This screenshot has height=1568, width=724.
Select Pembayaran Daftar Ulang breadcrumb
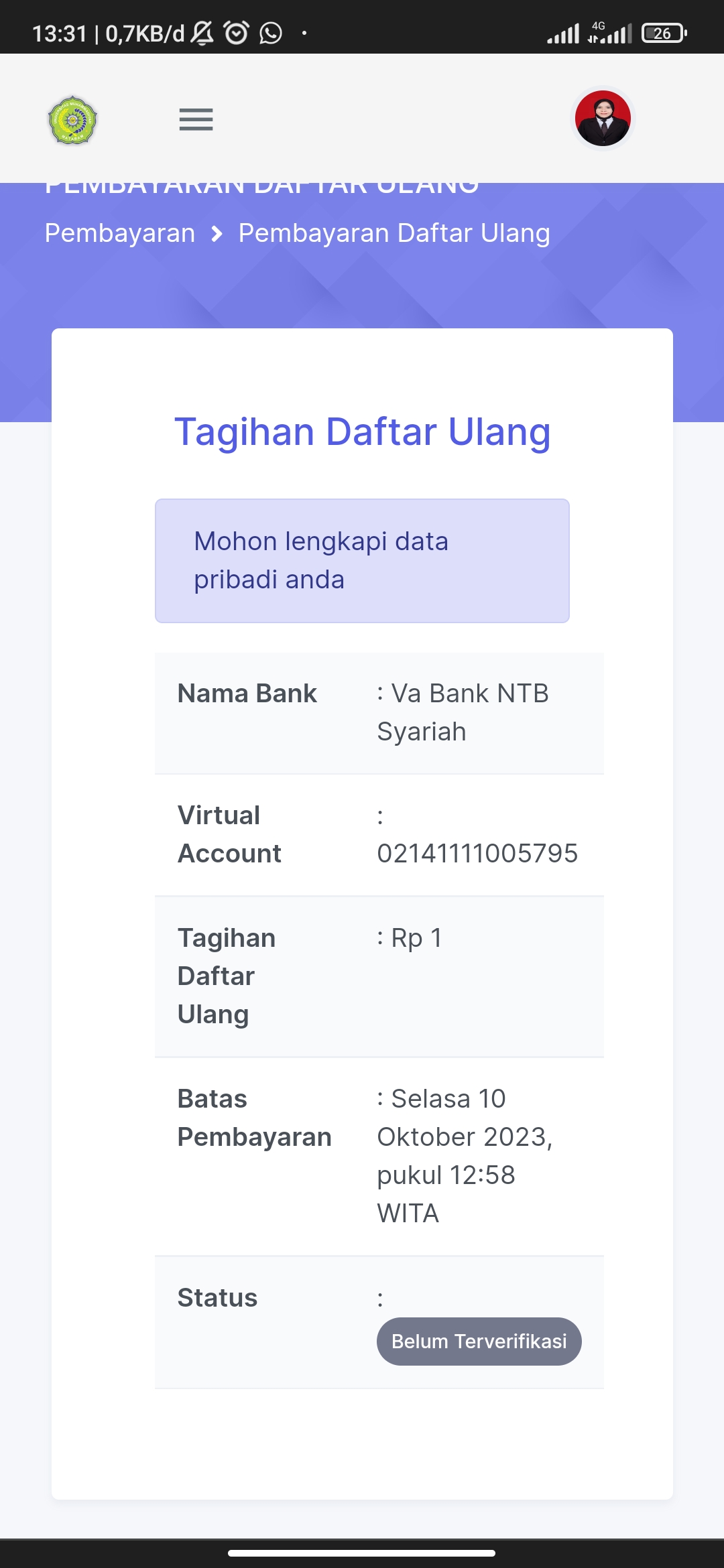click(394, 233)
